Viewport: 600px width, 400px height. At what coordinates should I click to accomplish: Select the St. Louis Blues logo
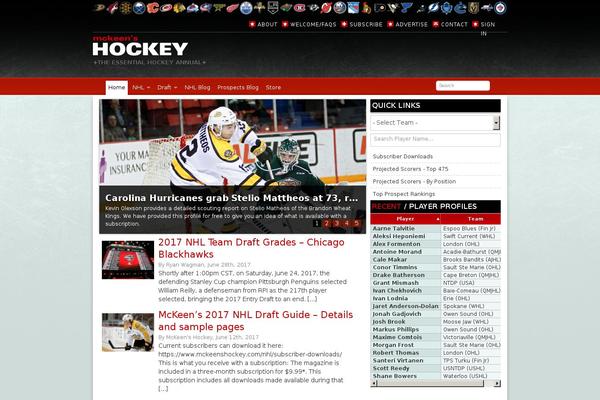pos(406,8)
